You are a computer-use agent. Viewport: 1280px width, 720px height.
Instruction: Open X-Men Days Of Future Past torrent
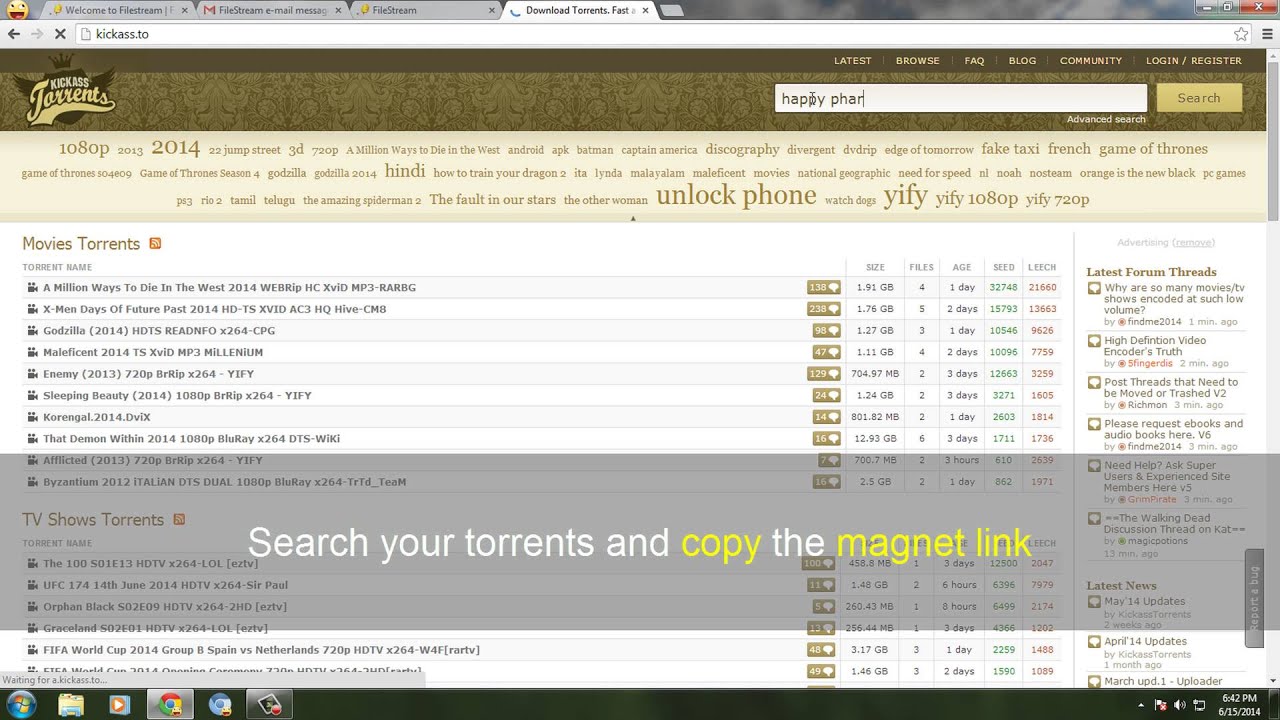[214, 309]
